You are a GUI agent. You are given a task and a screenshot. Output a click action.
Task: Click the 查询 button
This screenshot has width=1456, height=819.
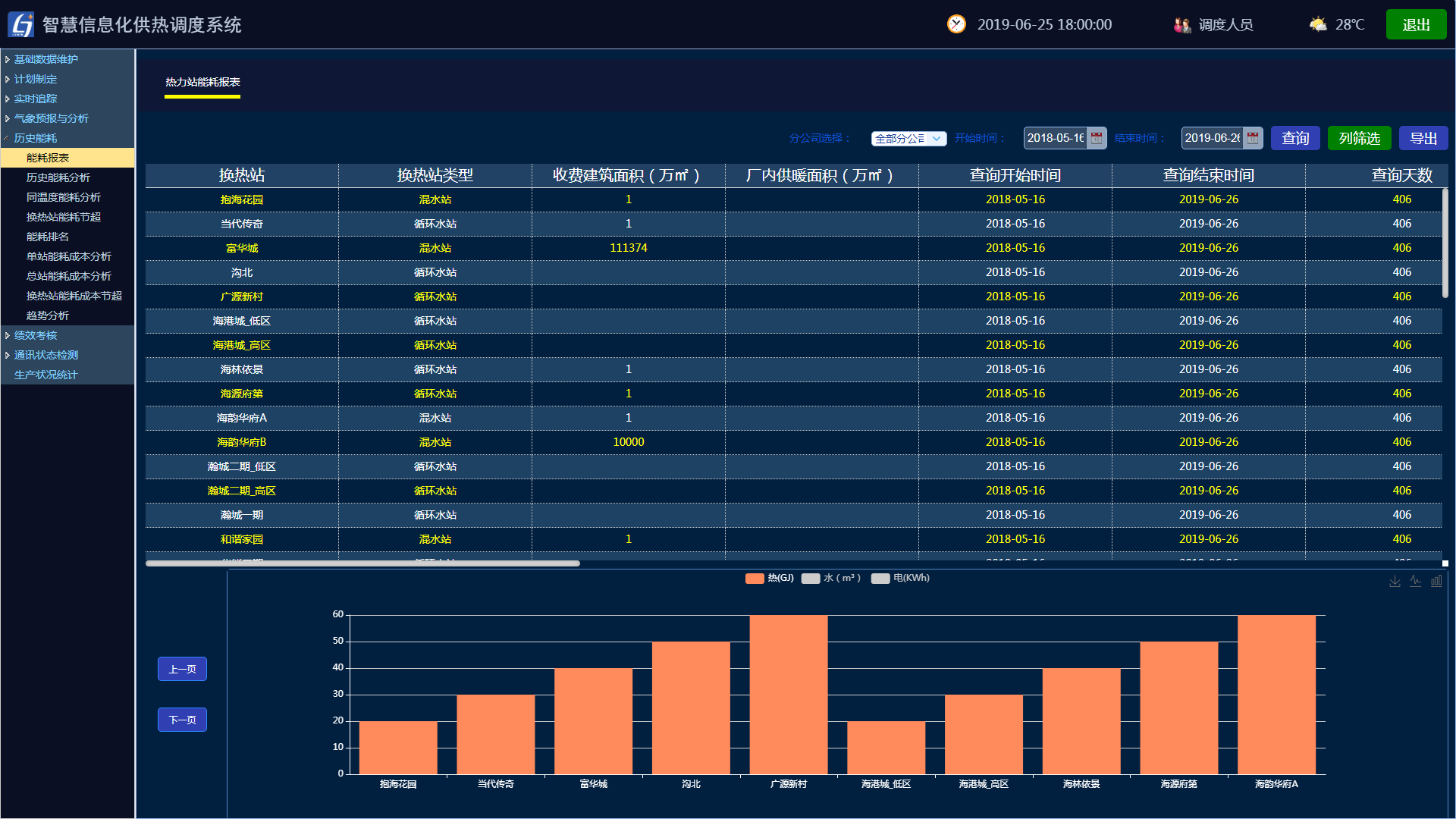coord(1295,138)
